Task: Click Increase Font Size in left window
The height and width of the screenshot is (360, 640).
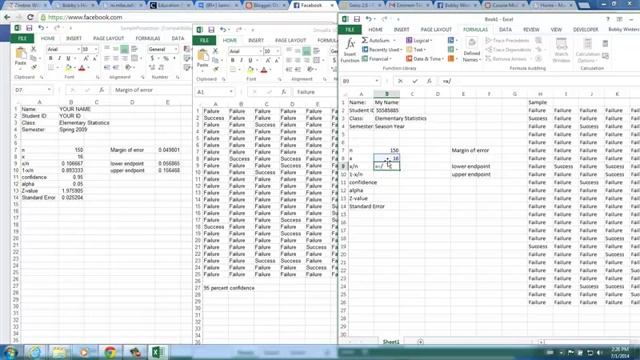Action: (86, 58)
